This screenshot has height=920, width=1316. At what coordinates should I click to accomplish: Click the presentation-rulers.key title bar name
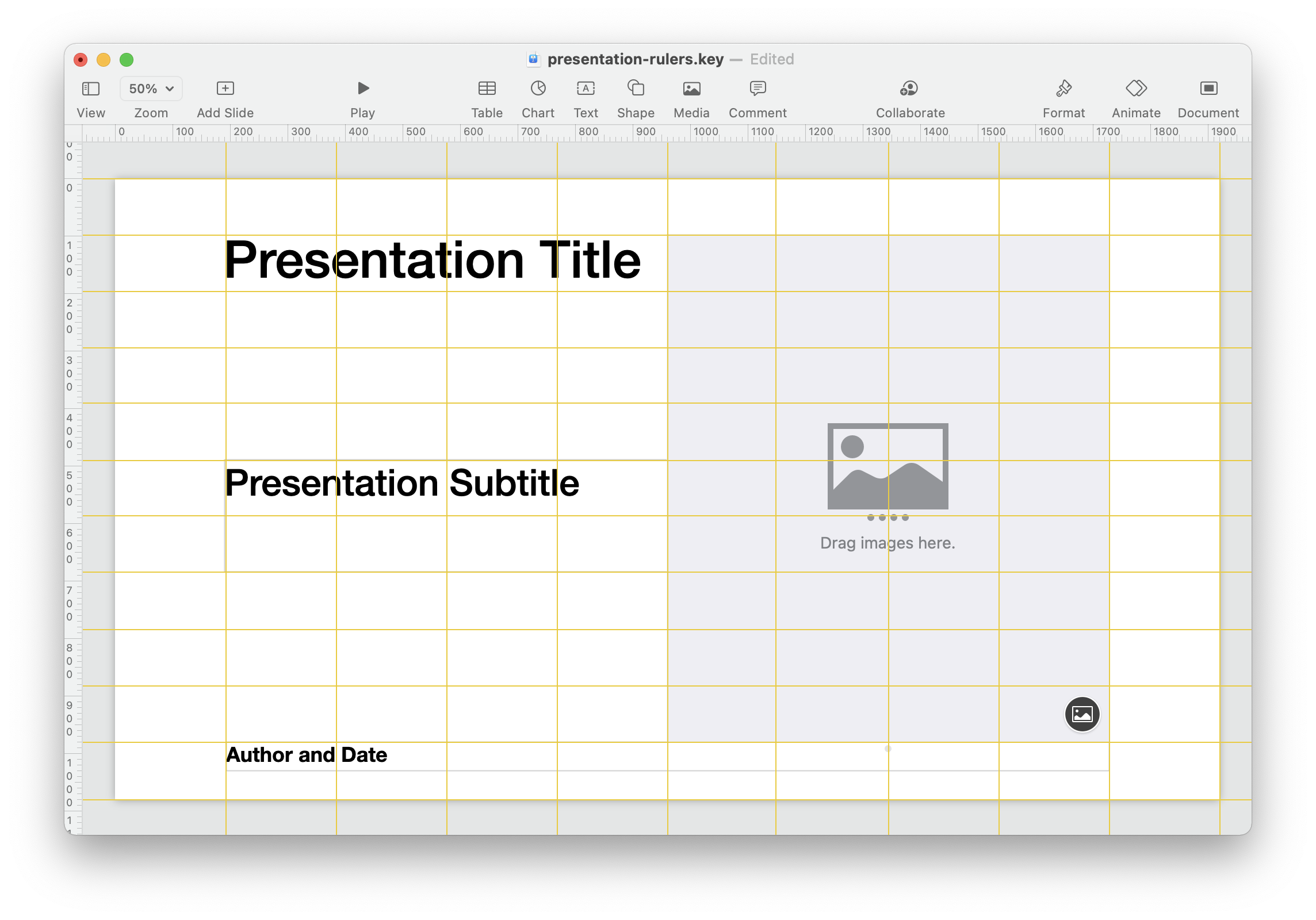[x=634, y=59]
